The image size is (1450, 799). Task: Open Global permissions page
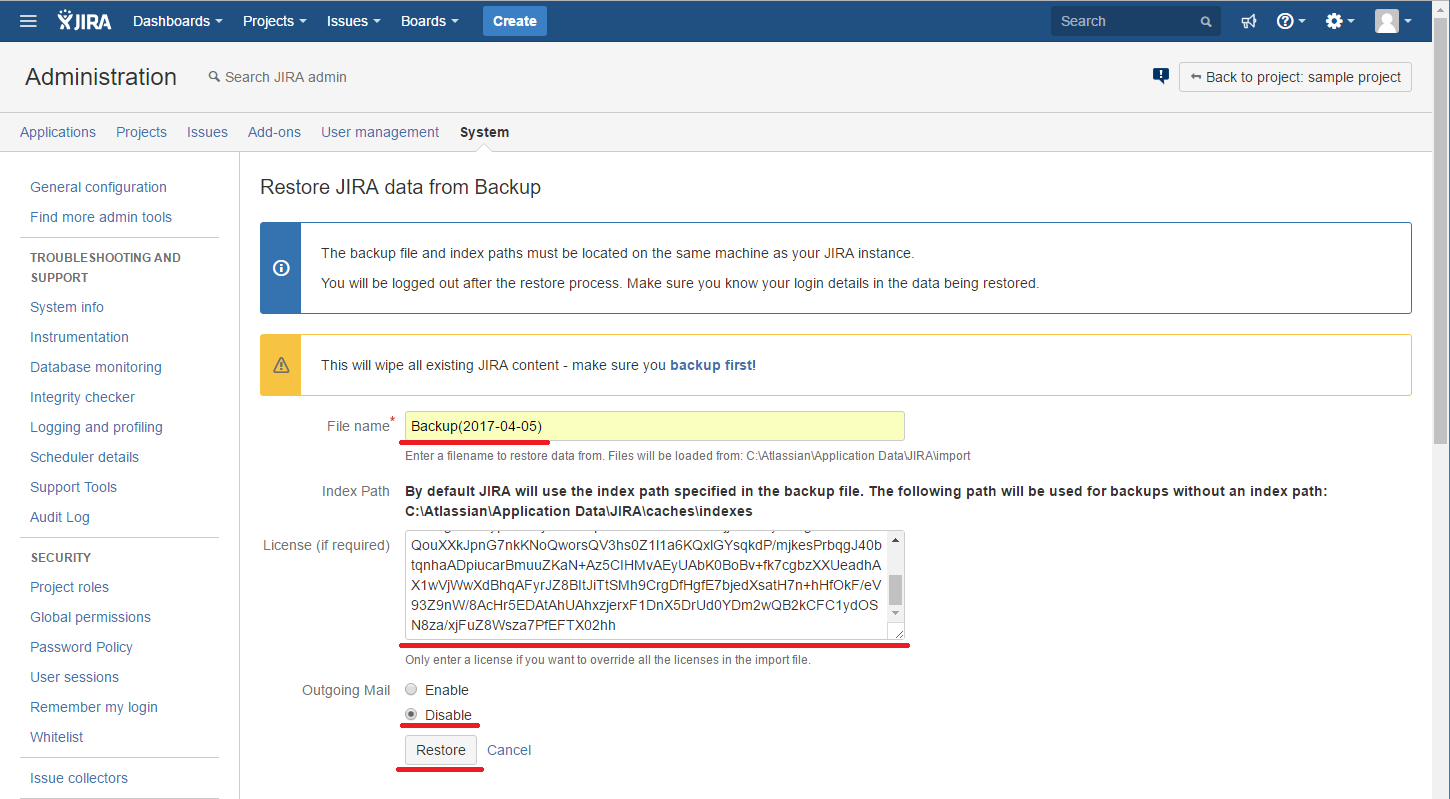tap(90, 617)
